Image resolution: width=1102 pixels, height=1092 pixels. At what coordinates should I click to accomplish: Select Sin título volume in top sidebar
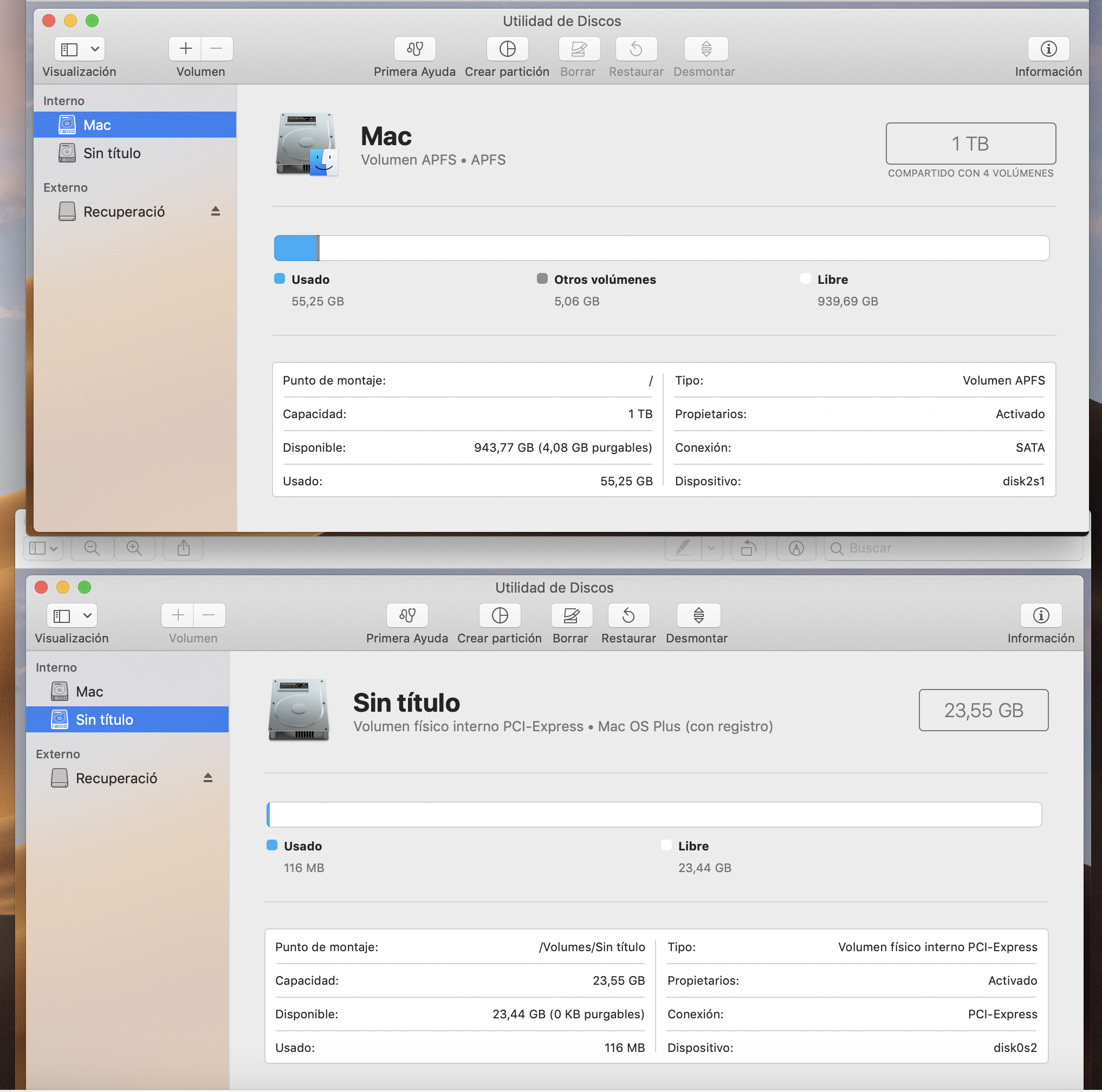coord(112,153)
